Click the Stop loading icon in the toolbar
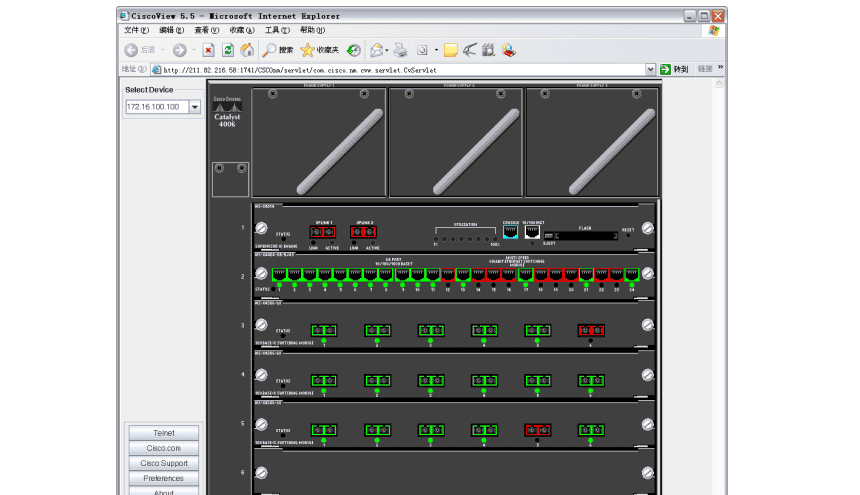This screenshot has height=495, width=860. 208,50
